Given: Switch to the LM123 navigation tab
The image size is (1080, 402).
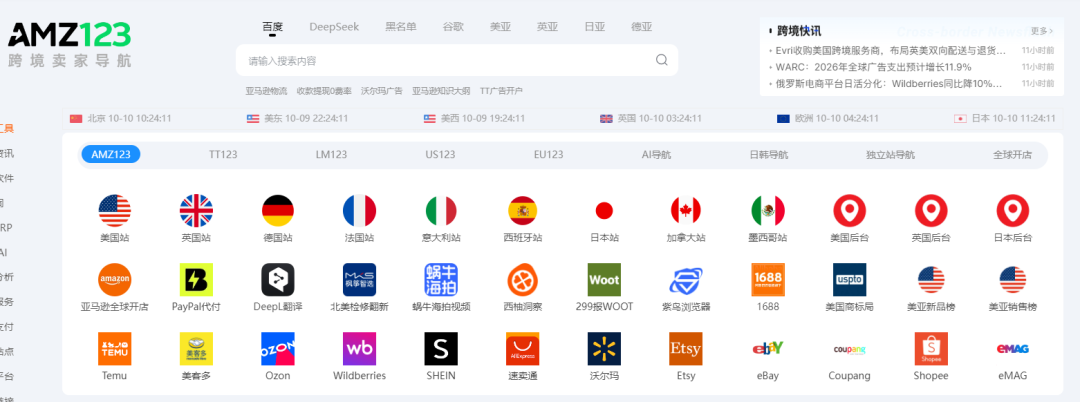Looking at the screenshot, I should point(331,154).
